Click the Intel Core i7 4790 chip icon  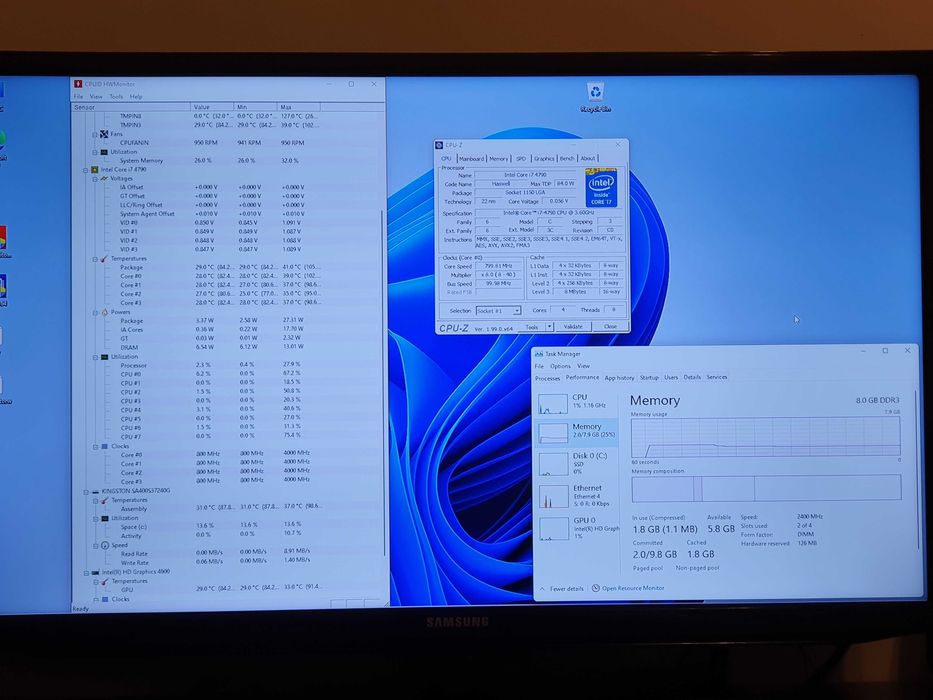[x=95, y=170]
